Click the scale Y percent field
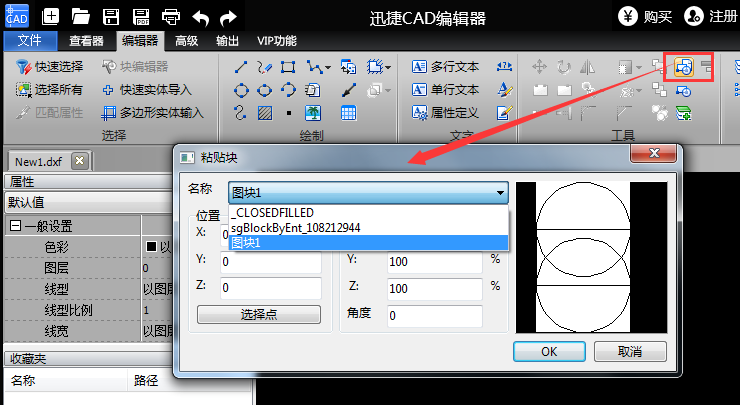This screenshot has height=405, width=740. [x=435, y=262]
